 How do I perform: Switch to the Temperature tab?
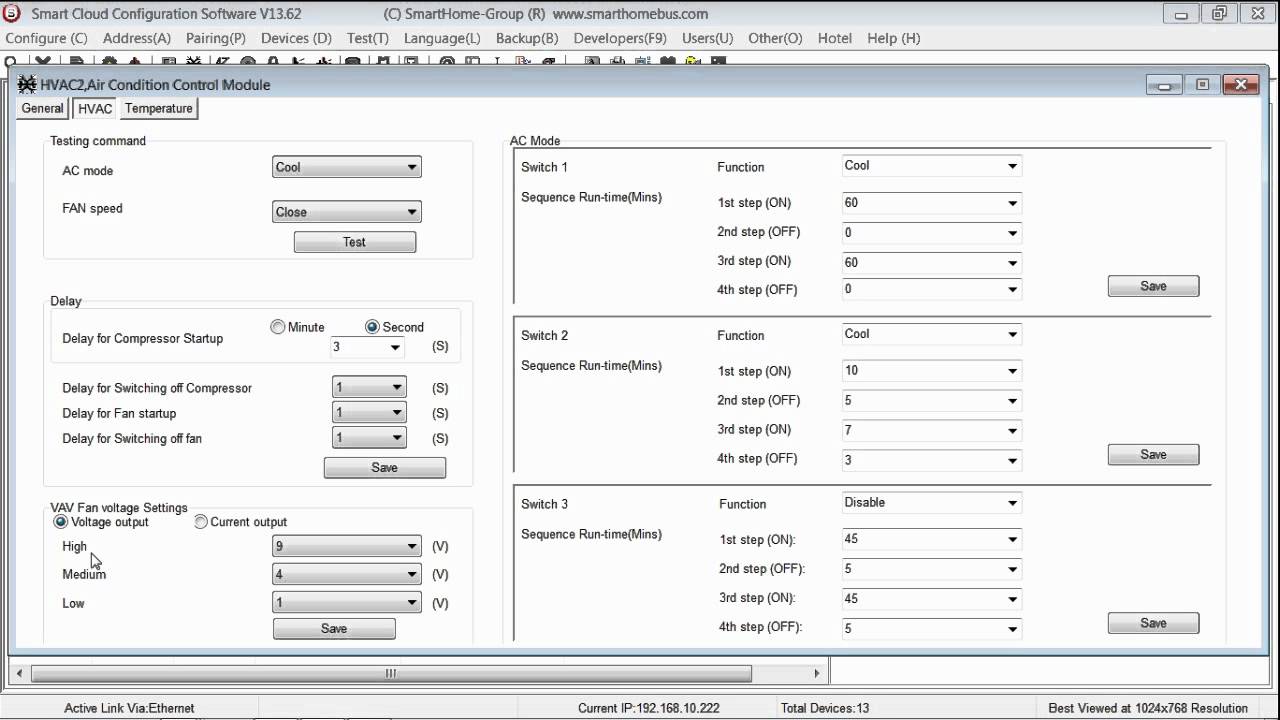coord(159,109)
